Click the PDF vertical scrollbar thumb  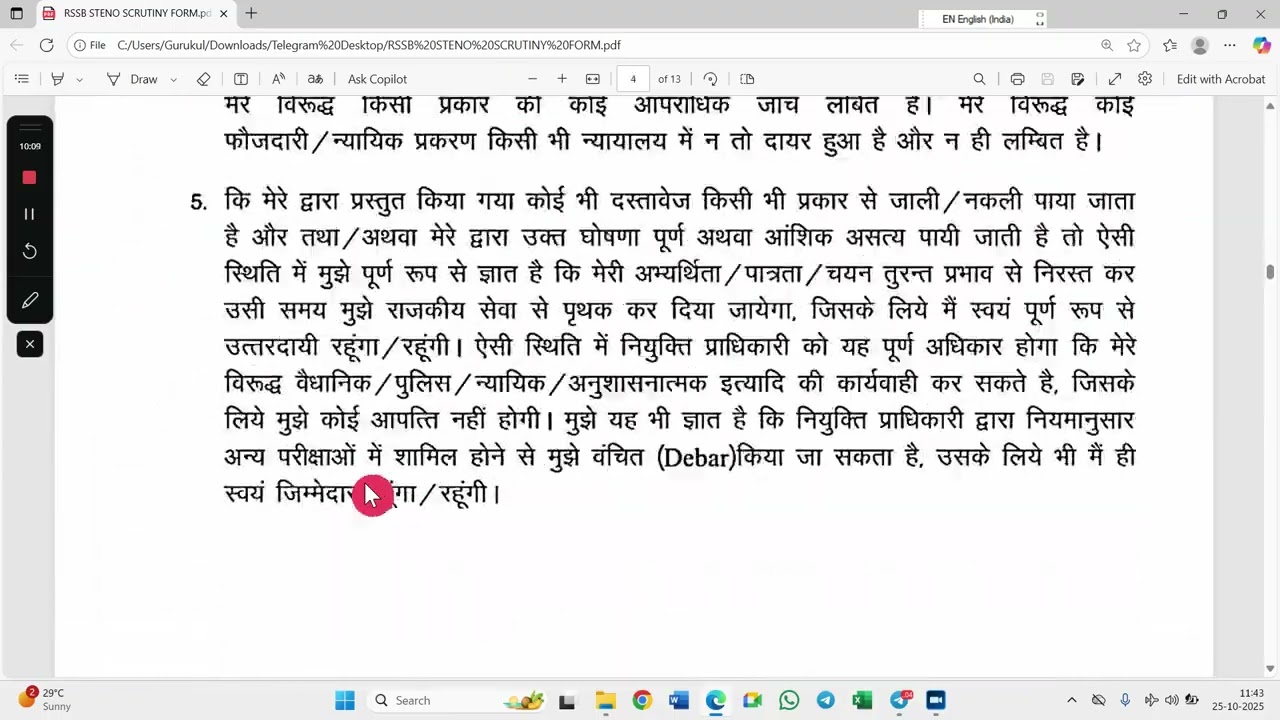click(x=1271, y=272)
